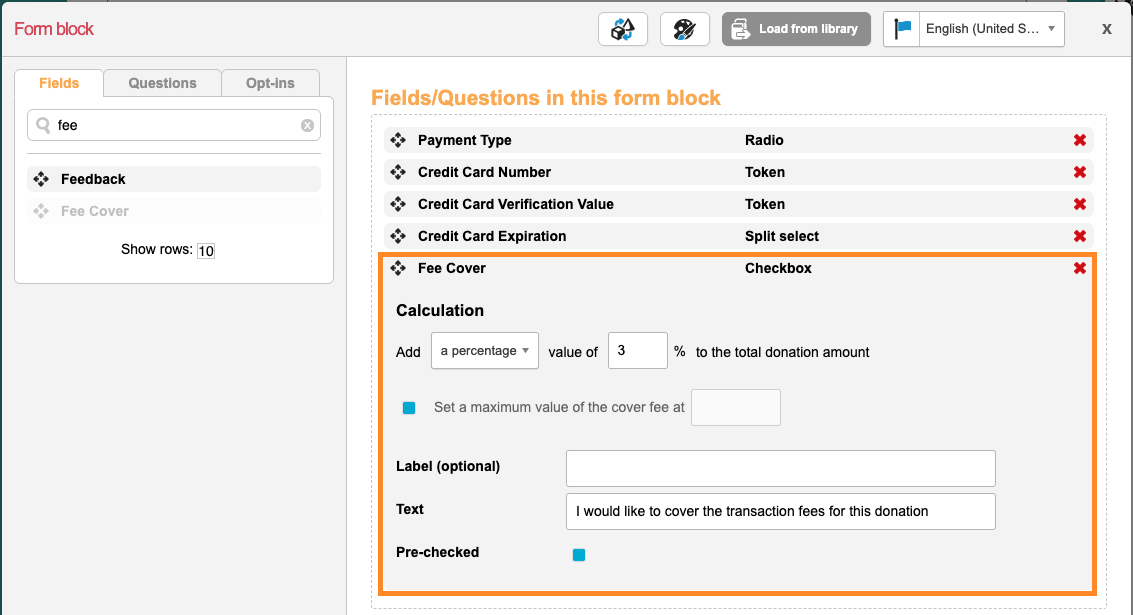This screenshot has width=1133, height=615.
Task: Click Load from library button
Action: pos(796,29)
